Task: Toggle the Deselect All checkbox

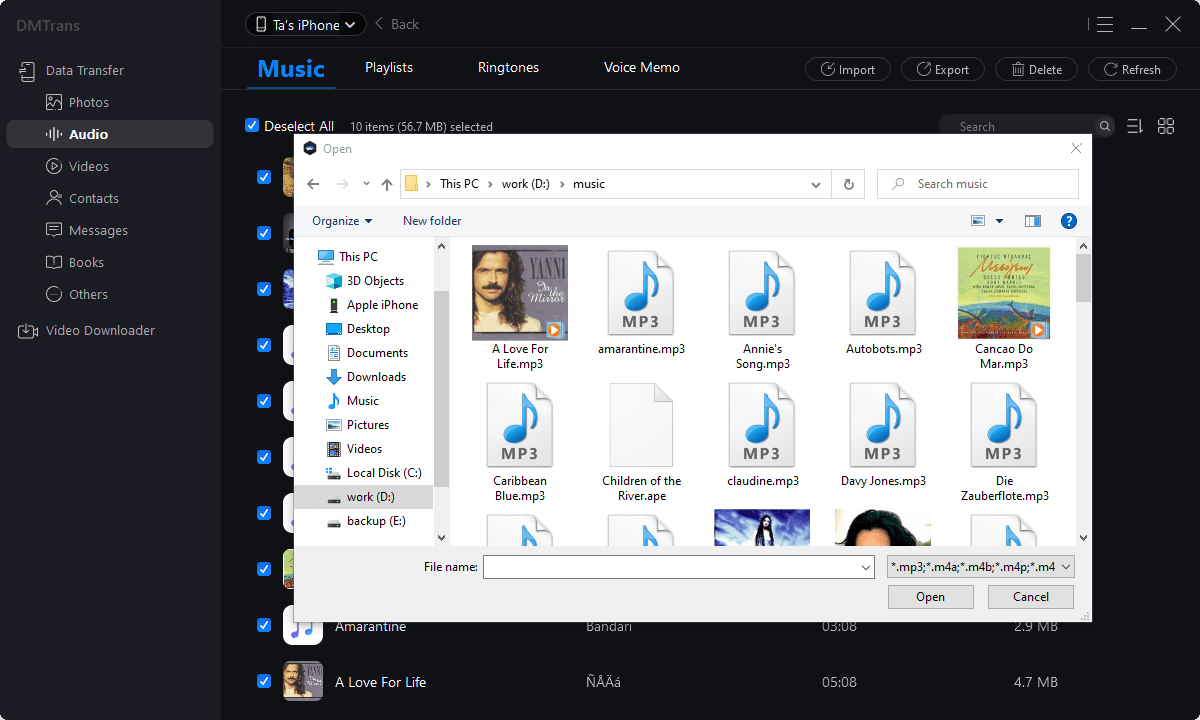Action: coord(252,126)
